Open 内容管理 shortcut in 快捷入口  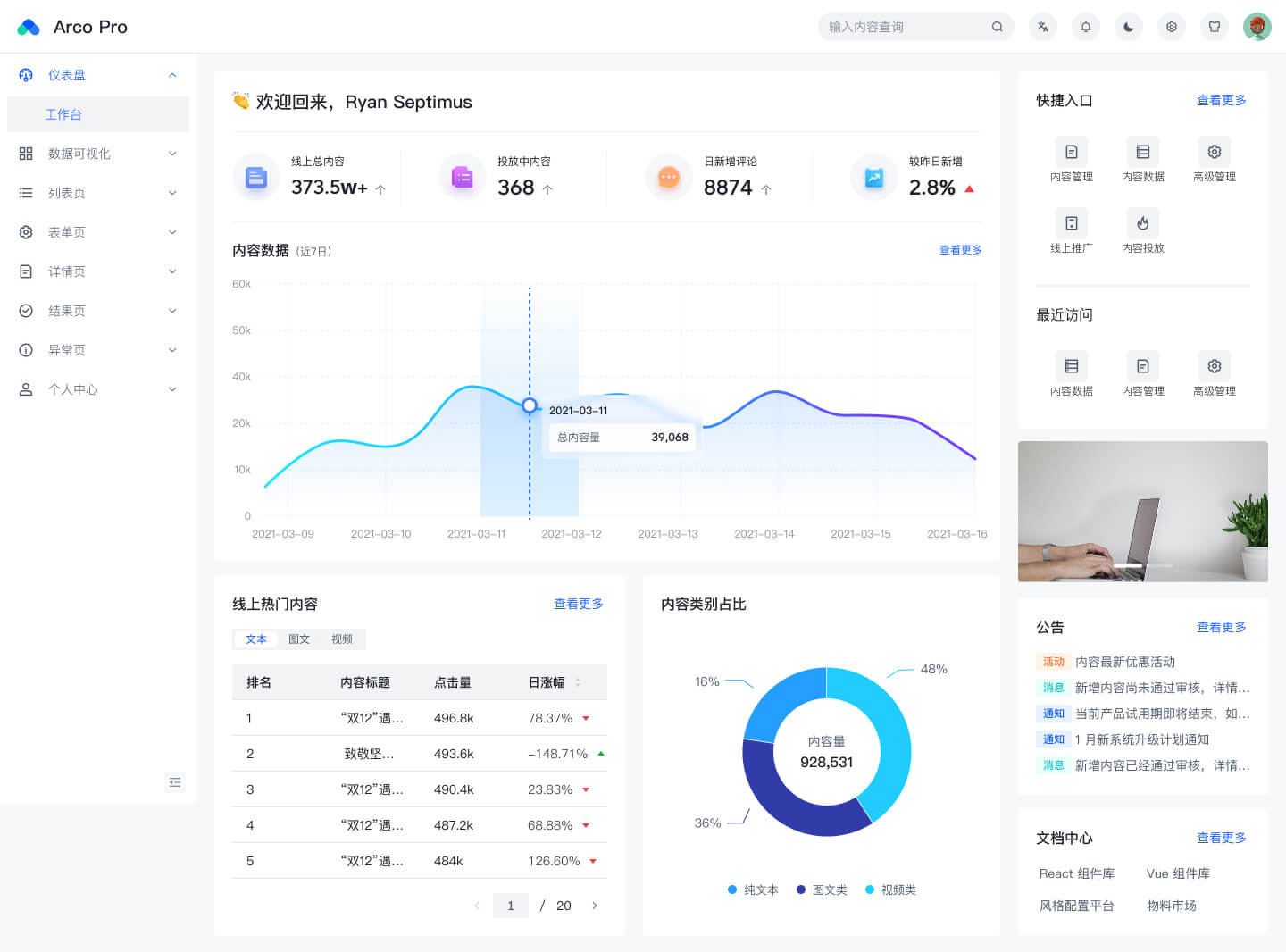[1072, 161]
